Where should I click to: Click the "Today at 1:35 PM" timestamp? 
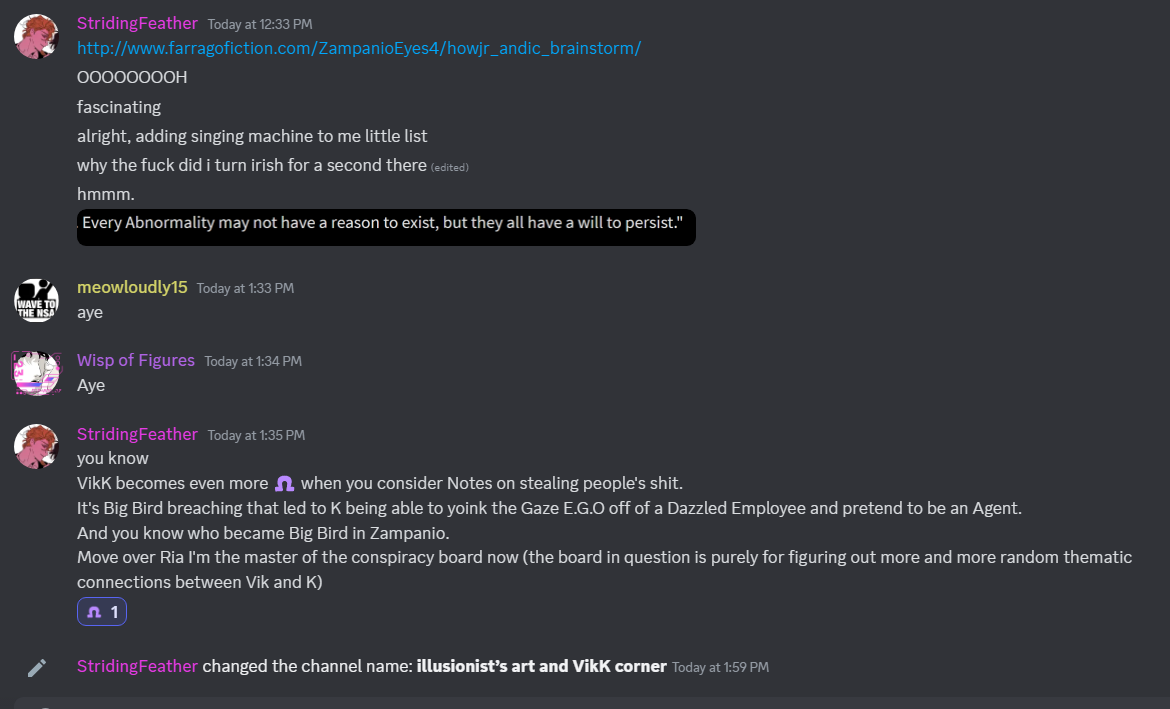point(256,435)
